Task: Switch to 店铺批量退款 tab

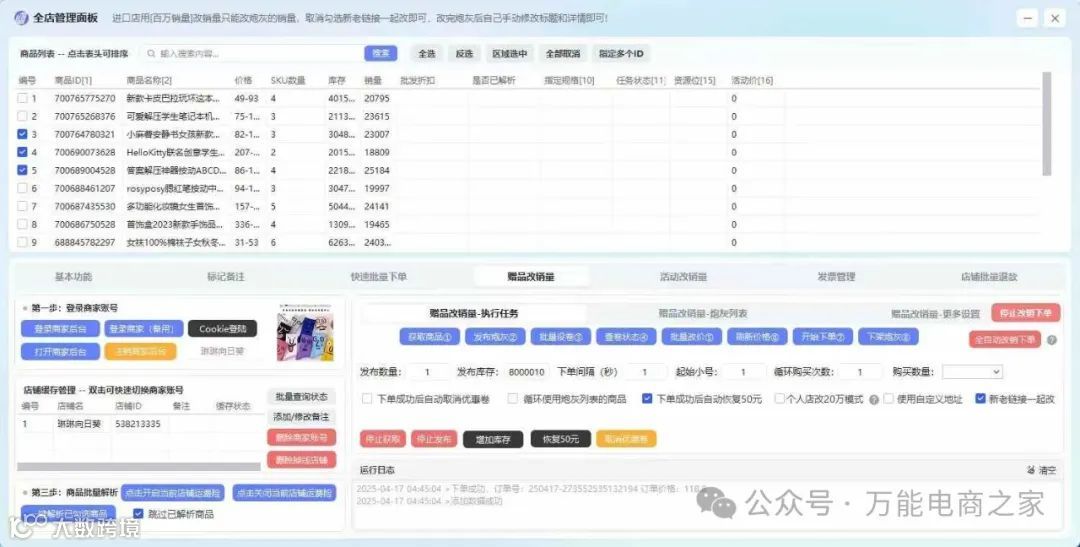Action: 989,276
